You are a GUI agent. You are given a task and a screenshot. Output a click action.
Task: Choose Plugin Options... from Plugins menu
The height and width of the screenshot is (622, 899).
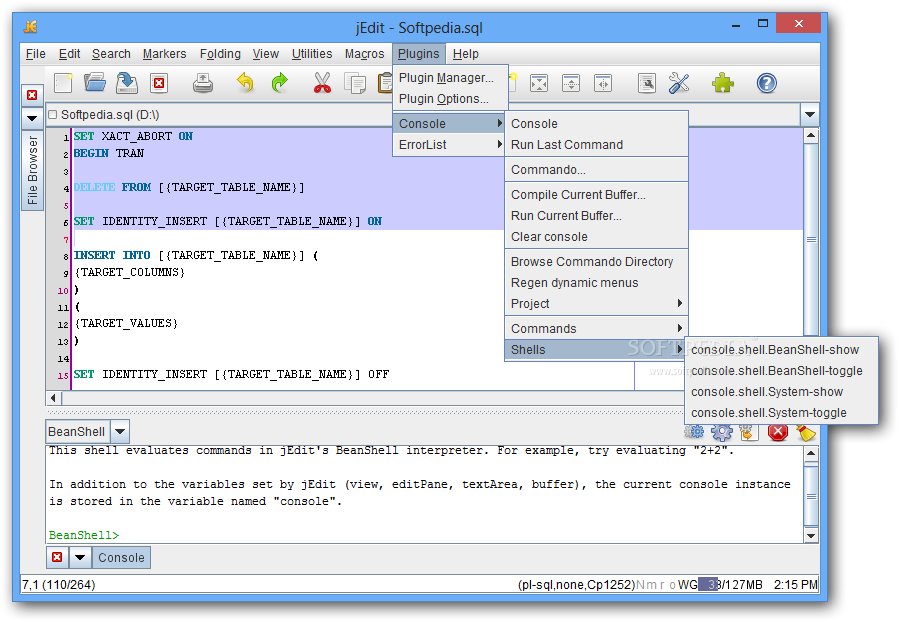(450, 99)
